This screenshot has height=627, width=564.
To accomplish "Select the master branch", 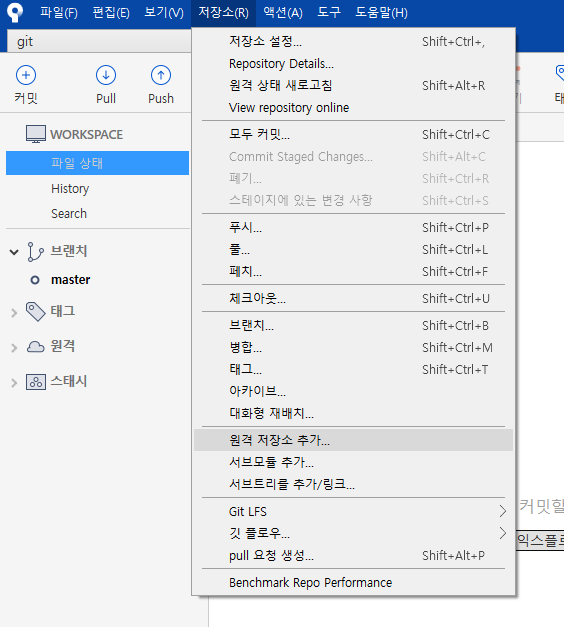I will coord(70,280).
